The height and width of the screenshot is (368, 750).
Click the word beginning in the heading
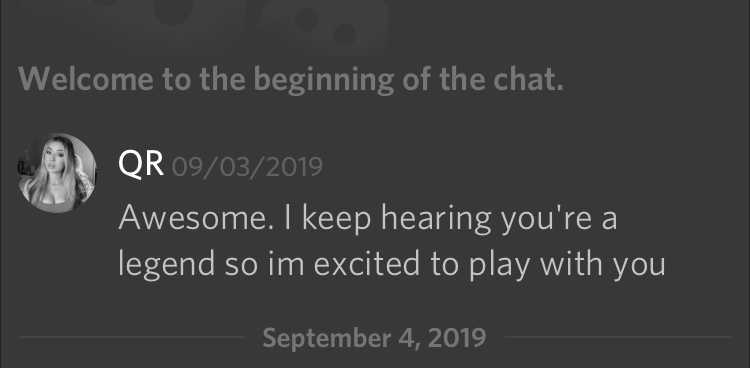point(323,81)
